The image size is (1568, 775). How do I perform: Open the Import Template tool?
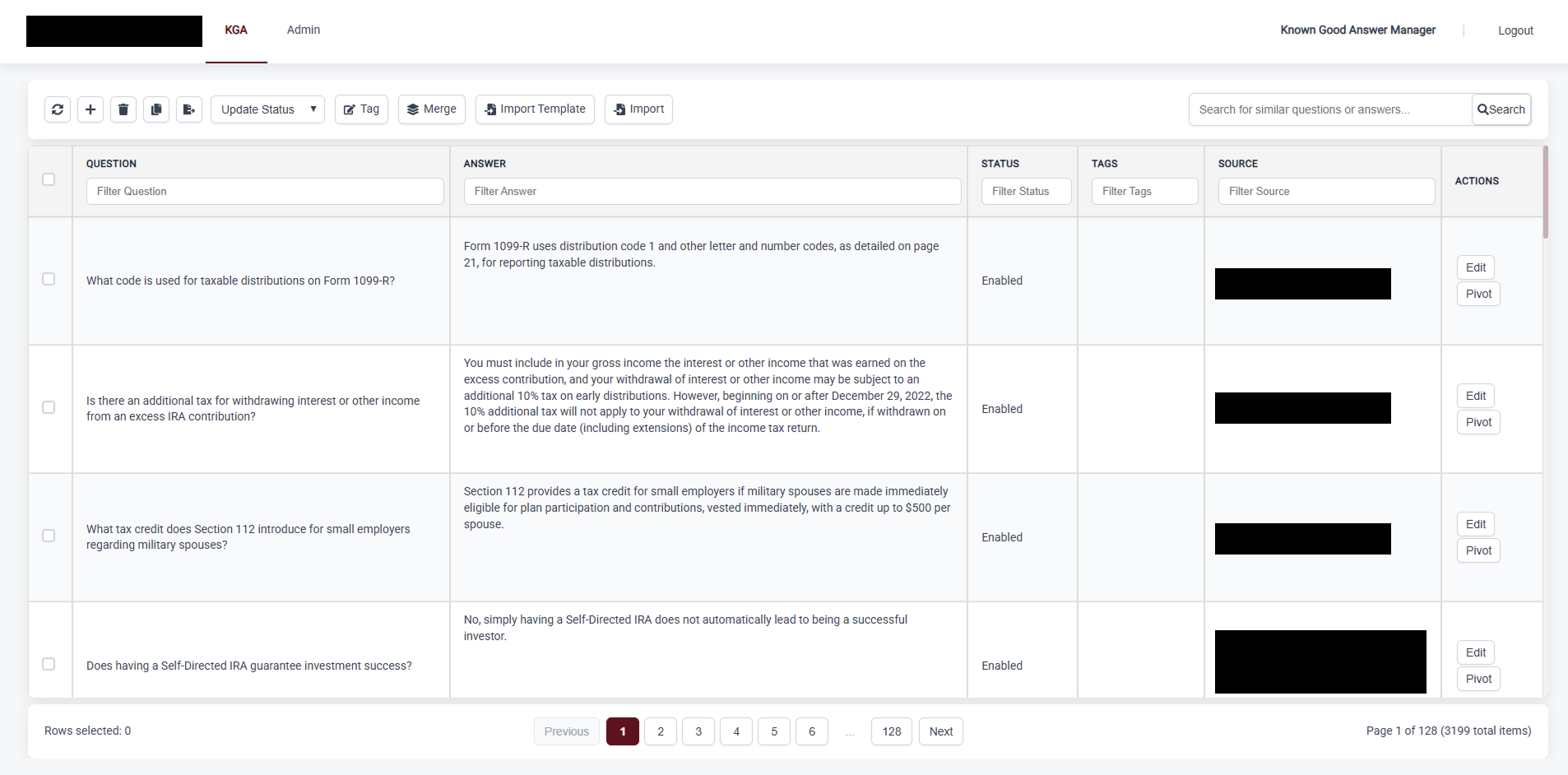(534, 109)
